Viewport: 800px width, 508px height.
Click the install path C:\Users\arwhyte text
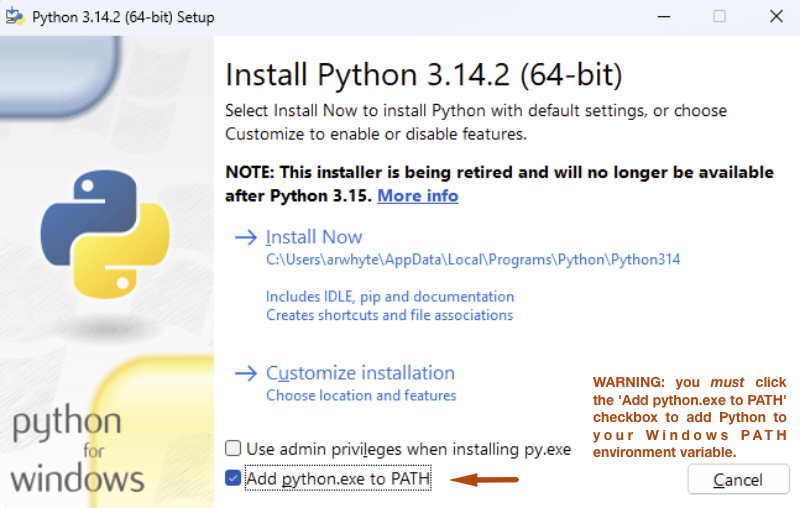click(473, 260)
